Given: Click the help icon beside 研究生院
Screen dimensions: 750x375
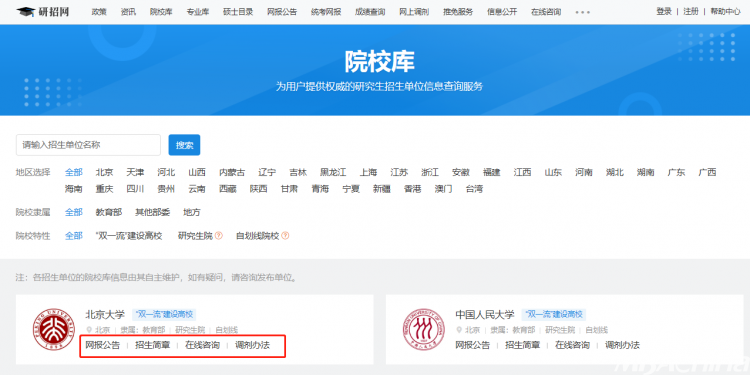Looking at the screenshot, I should click(219, 236).
